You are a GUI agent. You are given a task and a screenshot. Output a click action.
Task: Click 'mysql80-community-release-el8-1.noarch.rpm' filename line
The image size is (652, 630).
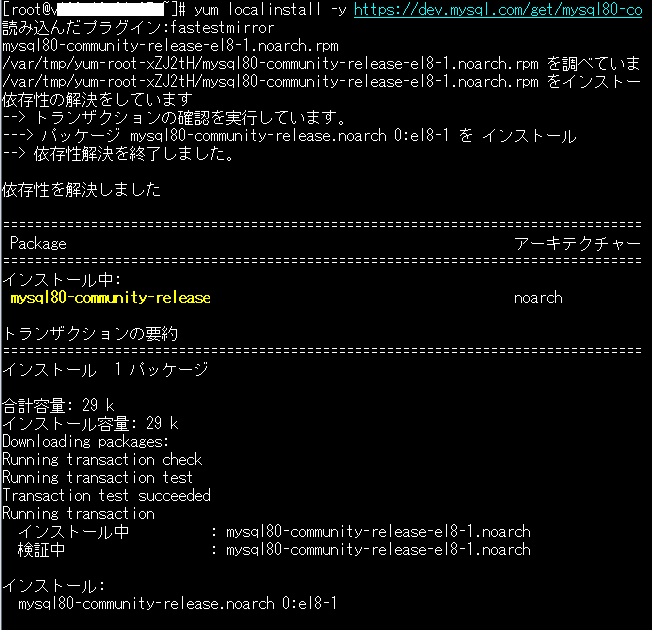170,46
